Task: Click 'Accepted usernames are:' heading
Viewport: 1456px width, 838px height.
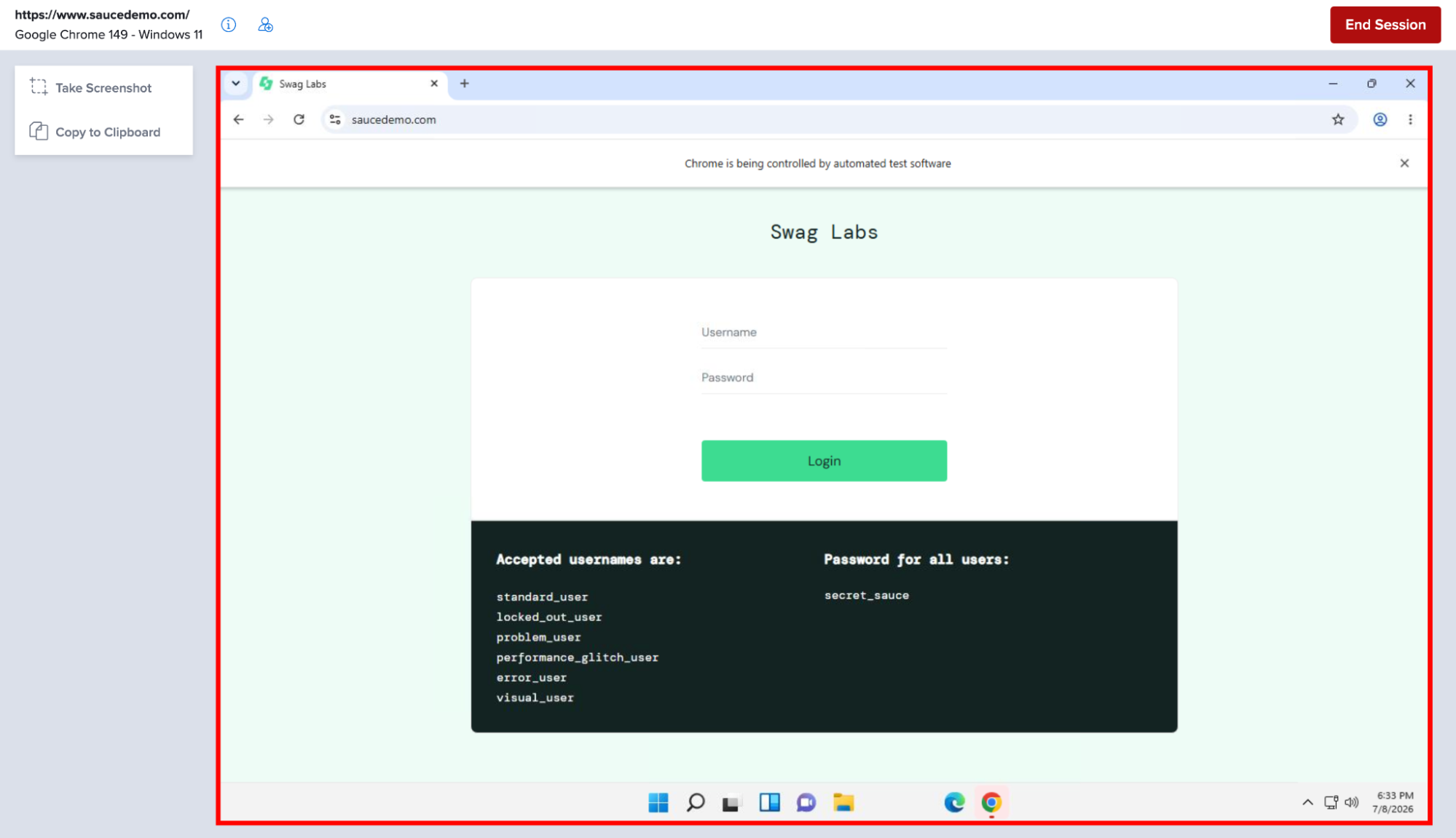Action: coord(589,560)
